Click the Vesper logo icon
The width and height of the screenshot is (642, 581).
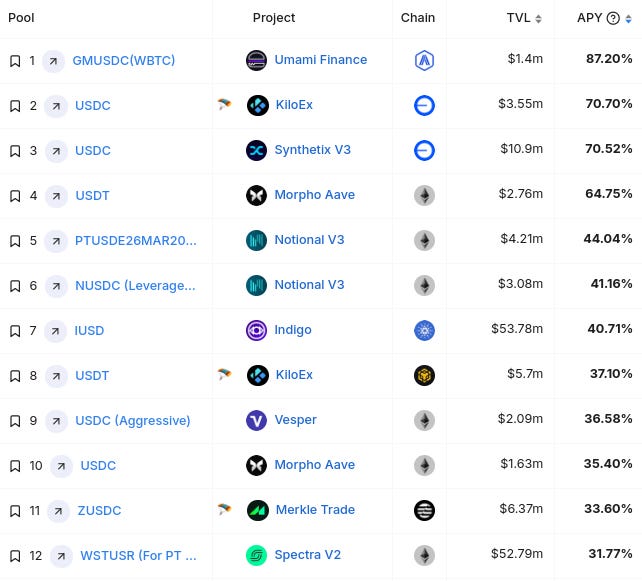tap(256, 420)
